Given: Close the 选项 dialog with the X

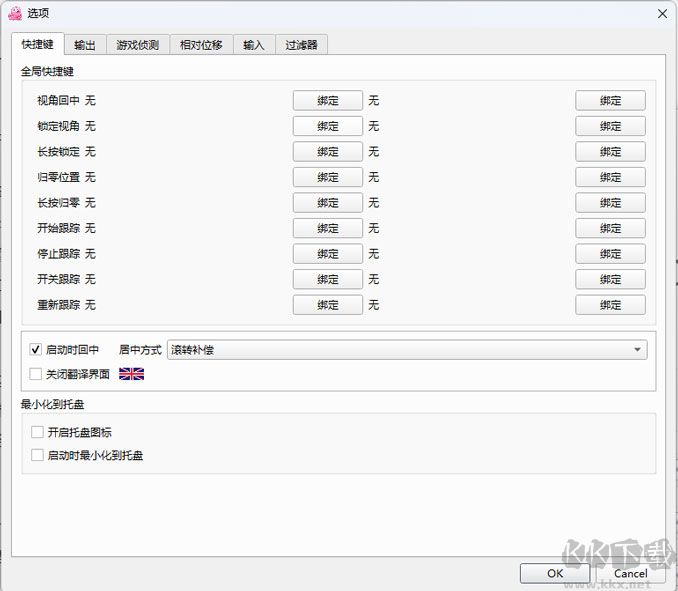Looking at the screenshot, I should [x=662, y=14].
